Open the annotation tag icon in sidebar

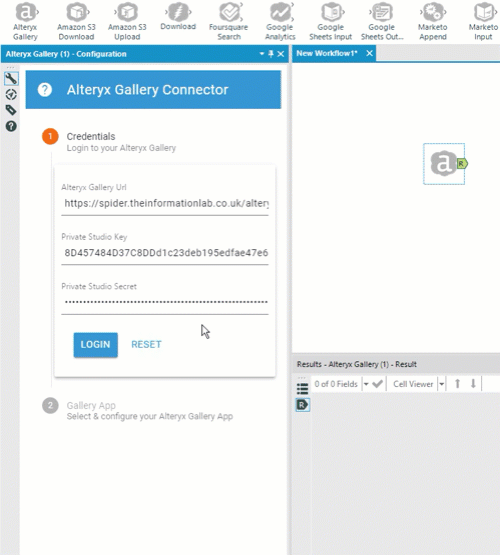11,110
